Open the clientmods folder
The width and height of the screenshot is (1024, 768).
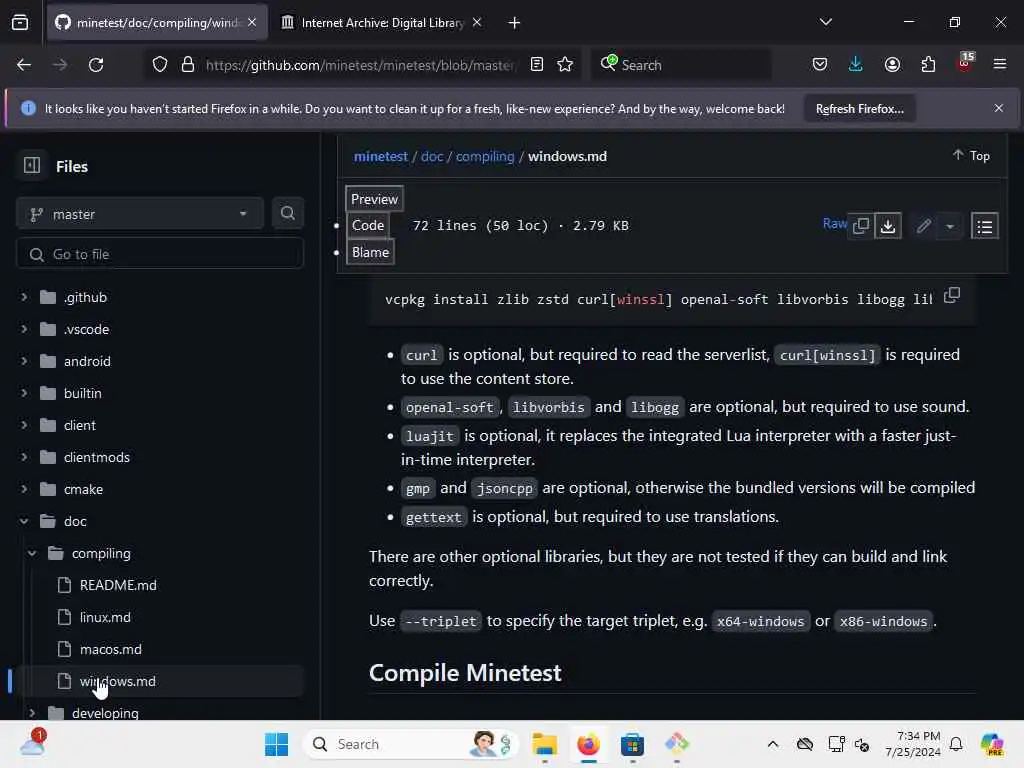[97, 457]
